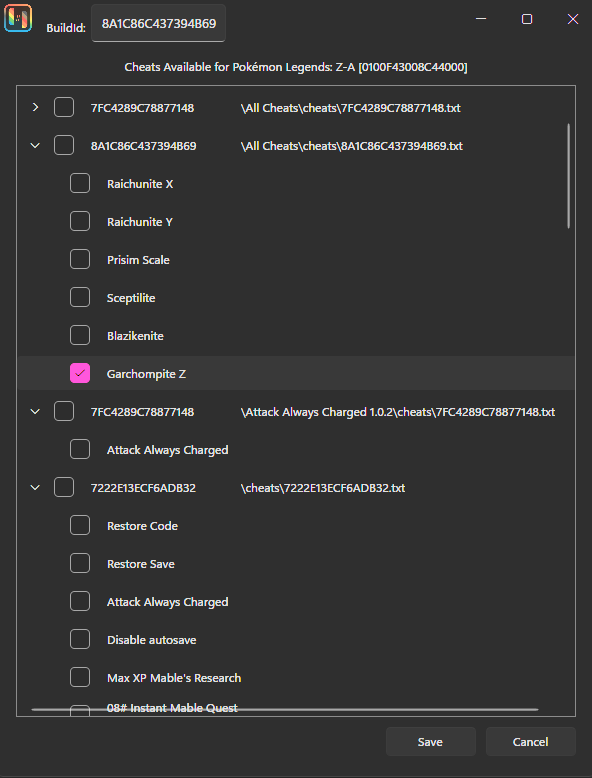This screenshot has height=778, width=592.
Task: Turn on the Blazikenite cheat checkbox
Action: (80, 335)
